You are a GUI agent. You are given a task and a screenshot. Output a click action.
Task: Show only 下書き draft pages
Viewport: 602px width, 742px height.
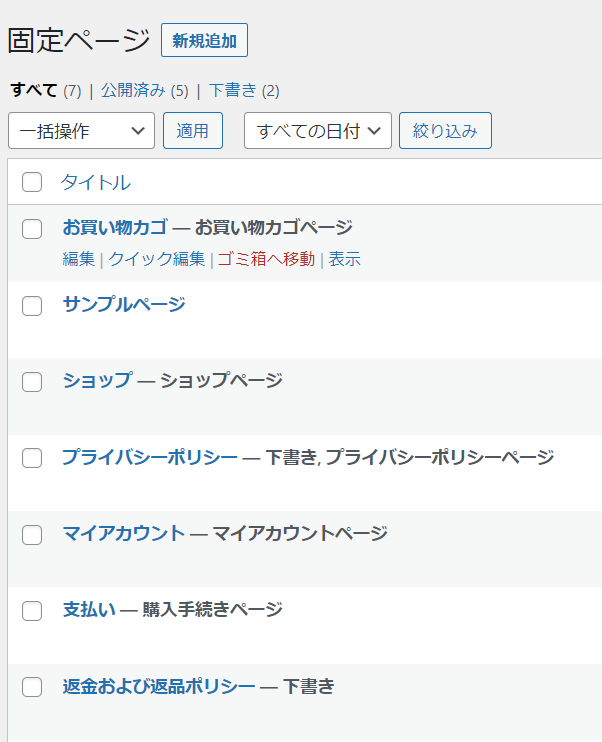232,90
